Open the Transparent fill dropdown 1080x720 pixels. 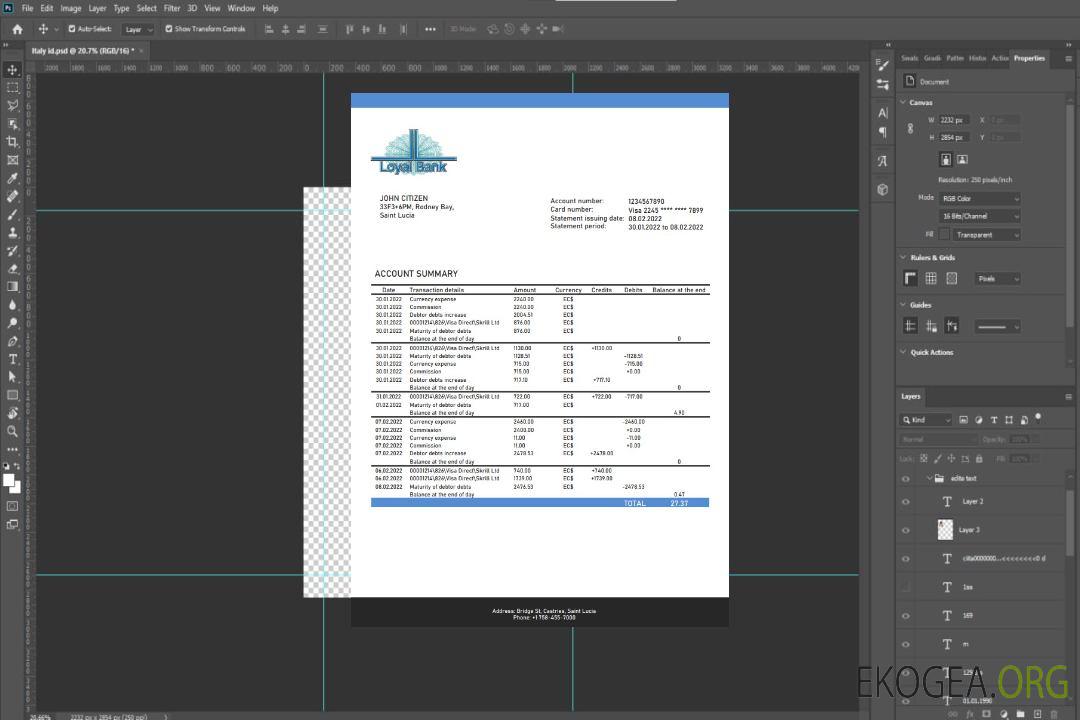[x=986, y=235]
